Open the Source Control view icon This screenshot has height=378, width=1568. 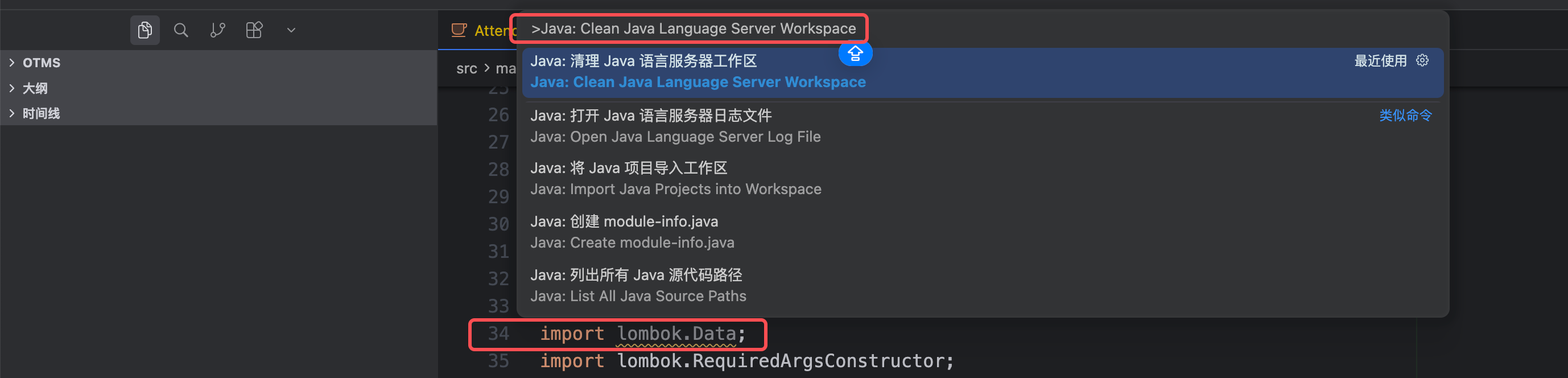click(x=217, y=30)
